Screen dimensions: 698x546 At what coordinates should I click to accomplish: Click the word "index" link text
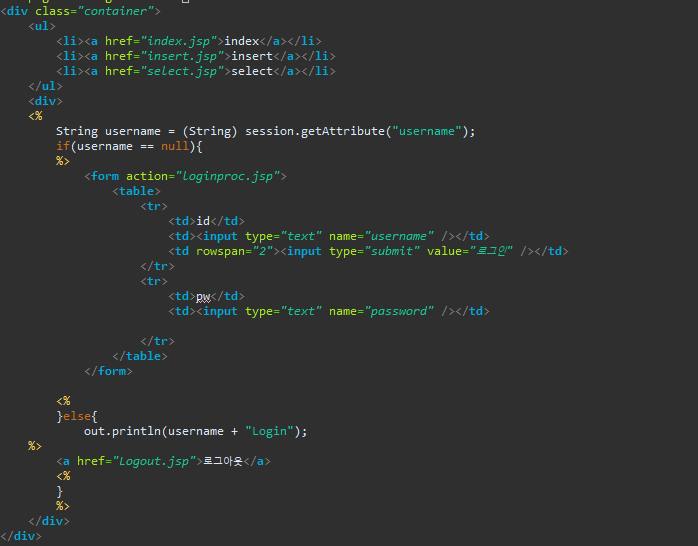241,41
